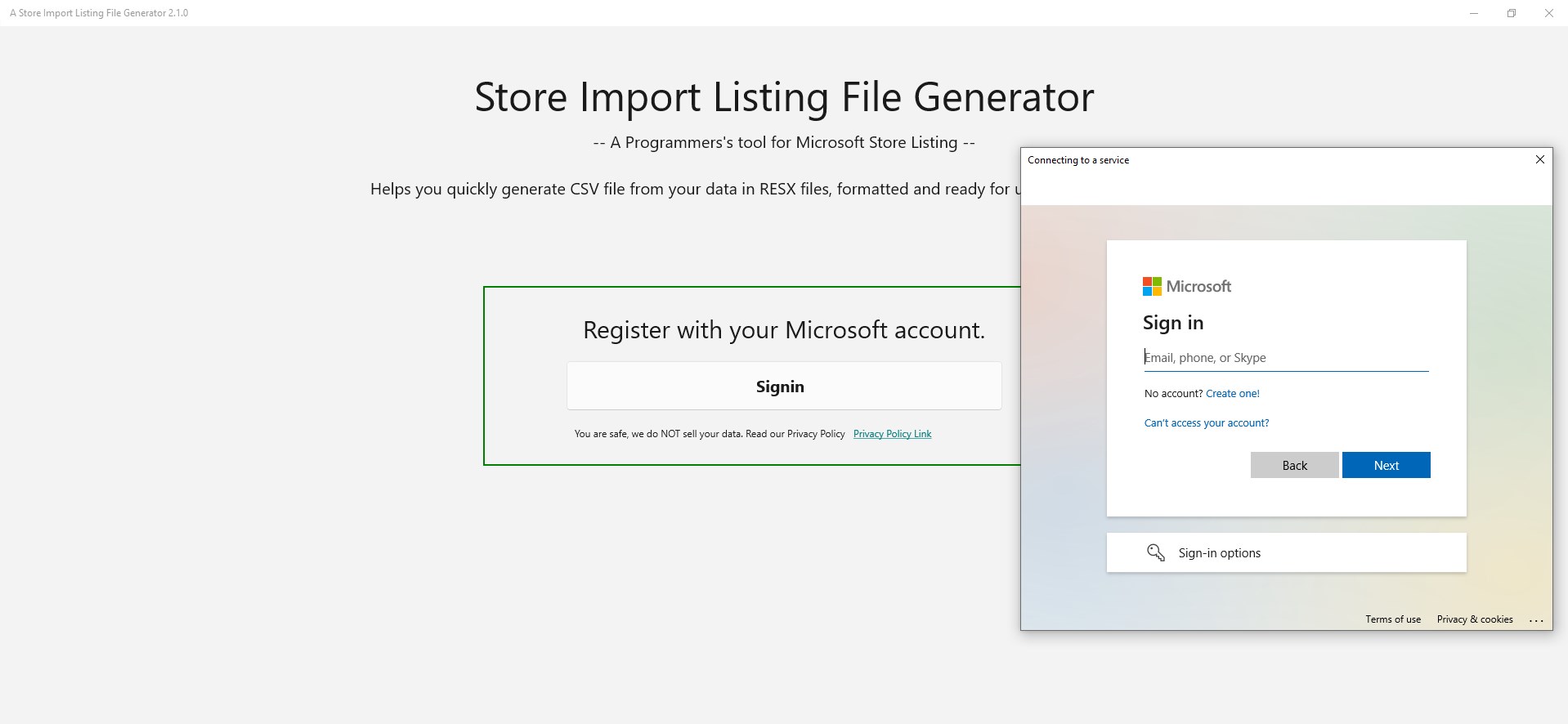Click the app title bar text

tap(99, 13)
